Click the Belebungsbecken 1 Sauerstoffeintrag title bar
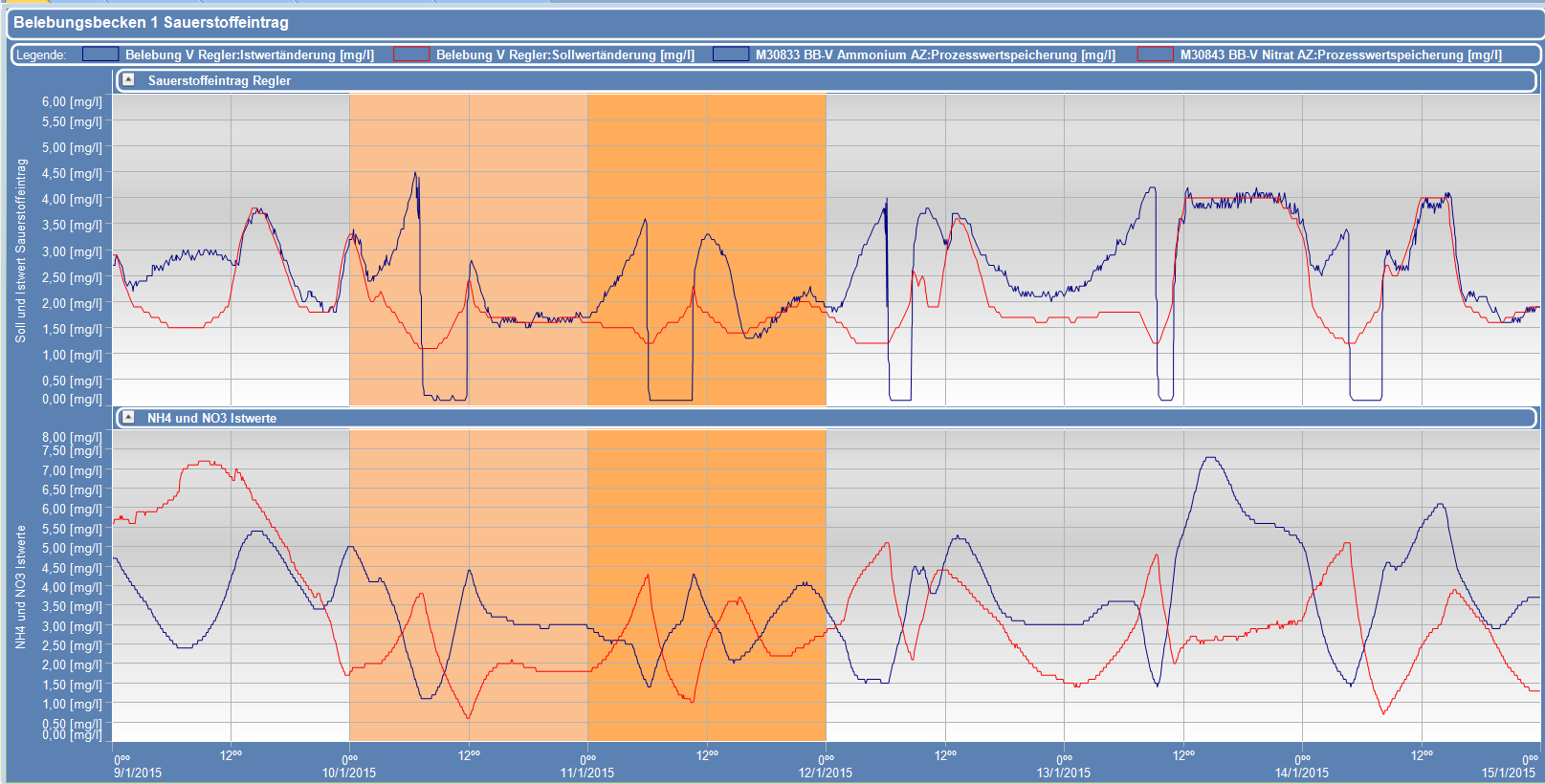 click(150, 22)
